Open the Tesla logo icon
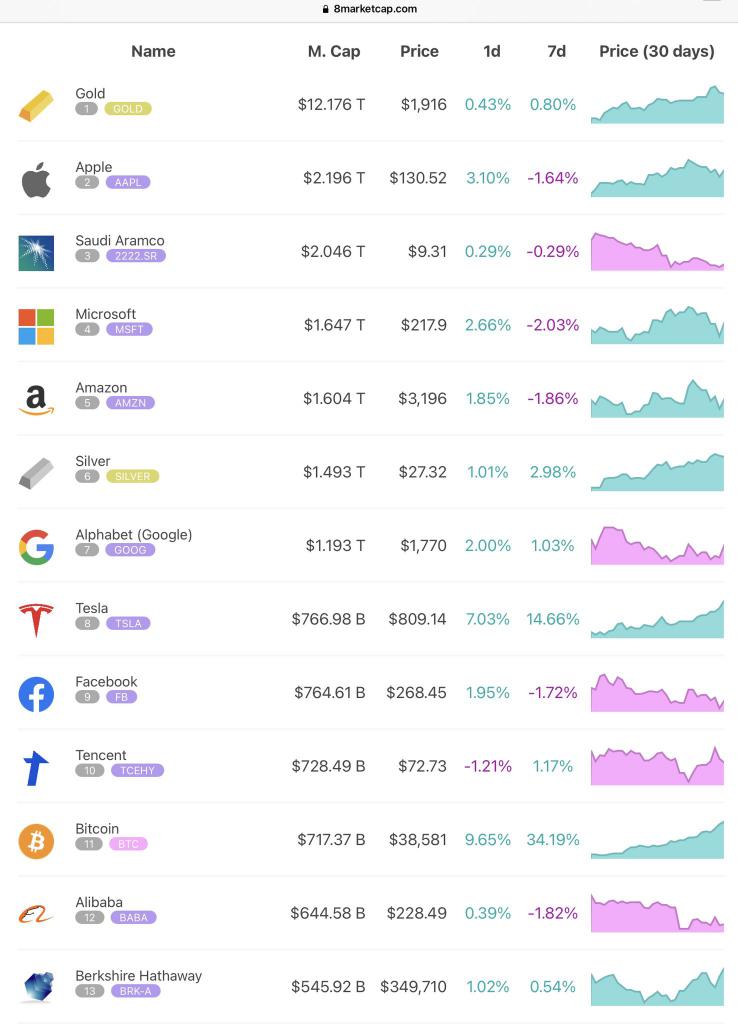738x1024 pixels. coord(36,620)
